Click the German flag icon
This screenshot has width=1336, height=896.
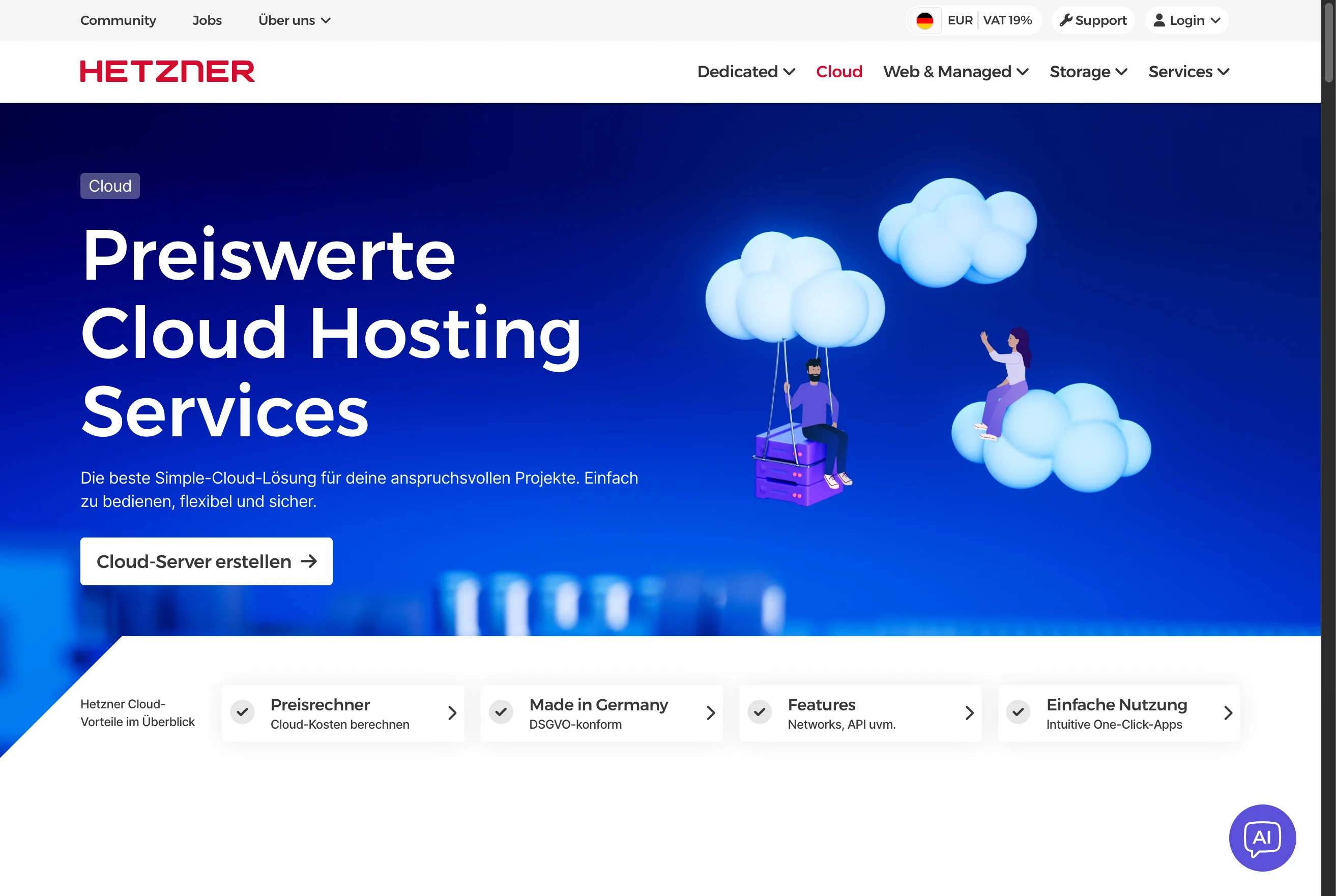tap(924, 20)
